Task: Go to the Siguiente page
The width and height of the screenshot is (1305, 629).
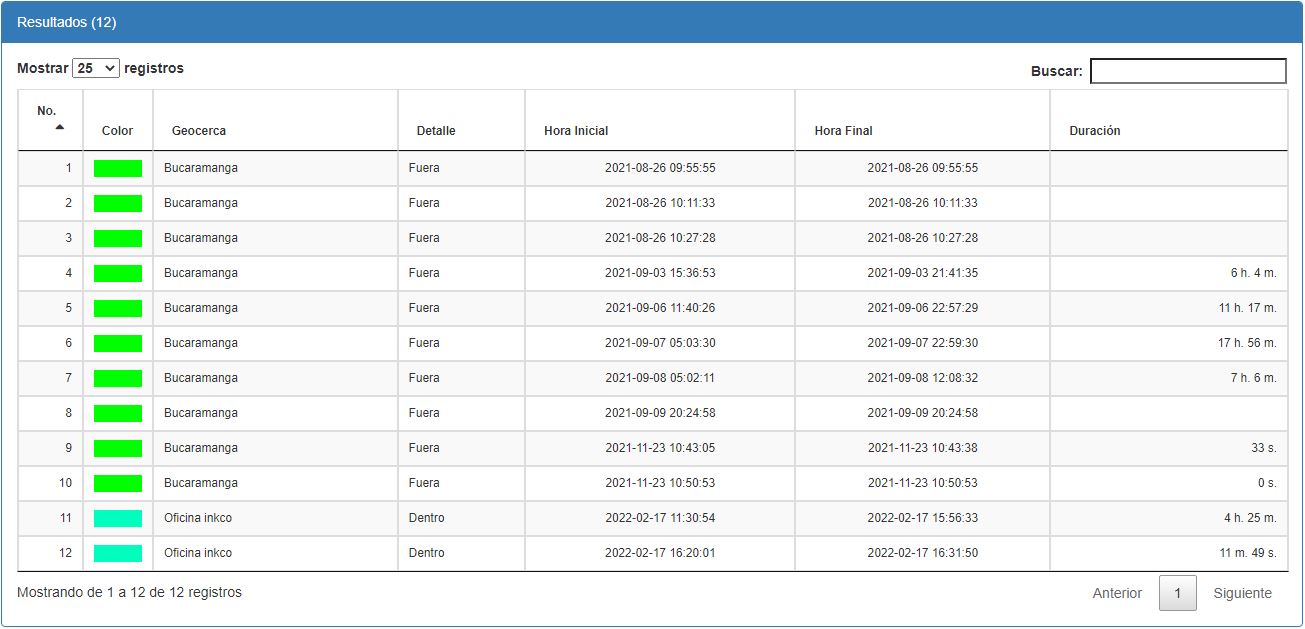Action: (x=1242, y=593)
